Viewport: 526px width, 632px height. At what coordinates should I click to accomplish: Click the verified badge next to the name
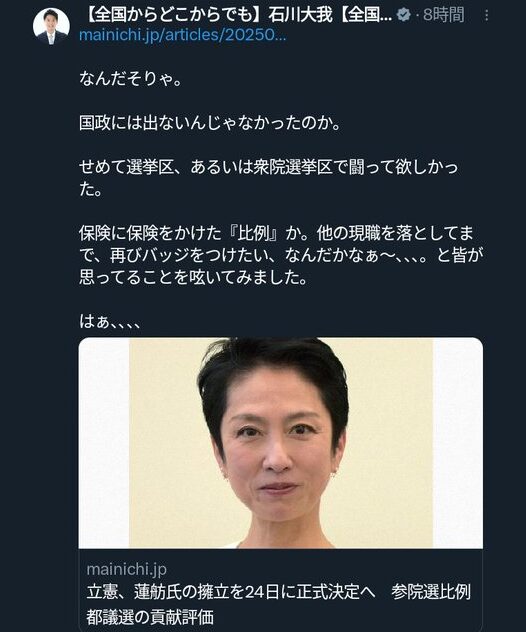coord(403,15)
